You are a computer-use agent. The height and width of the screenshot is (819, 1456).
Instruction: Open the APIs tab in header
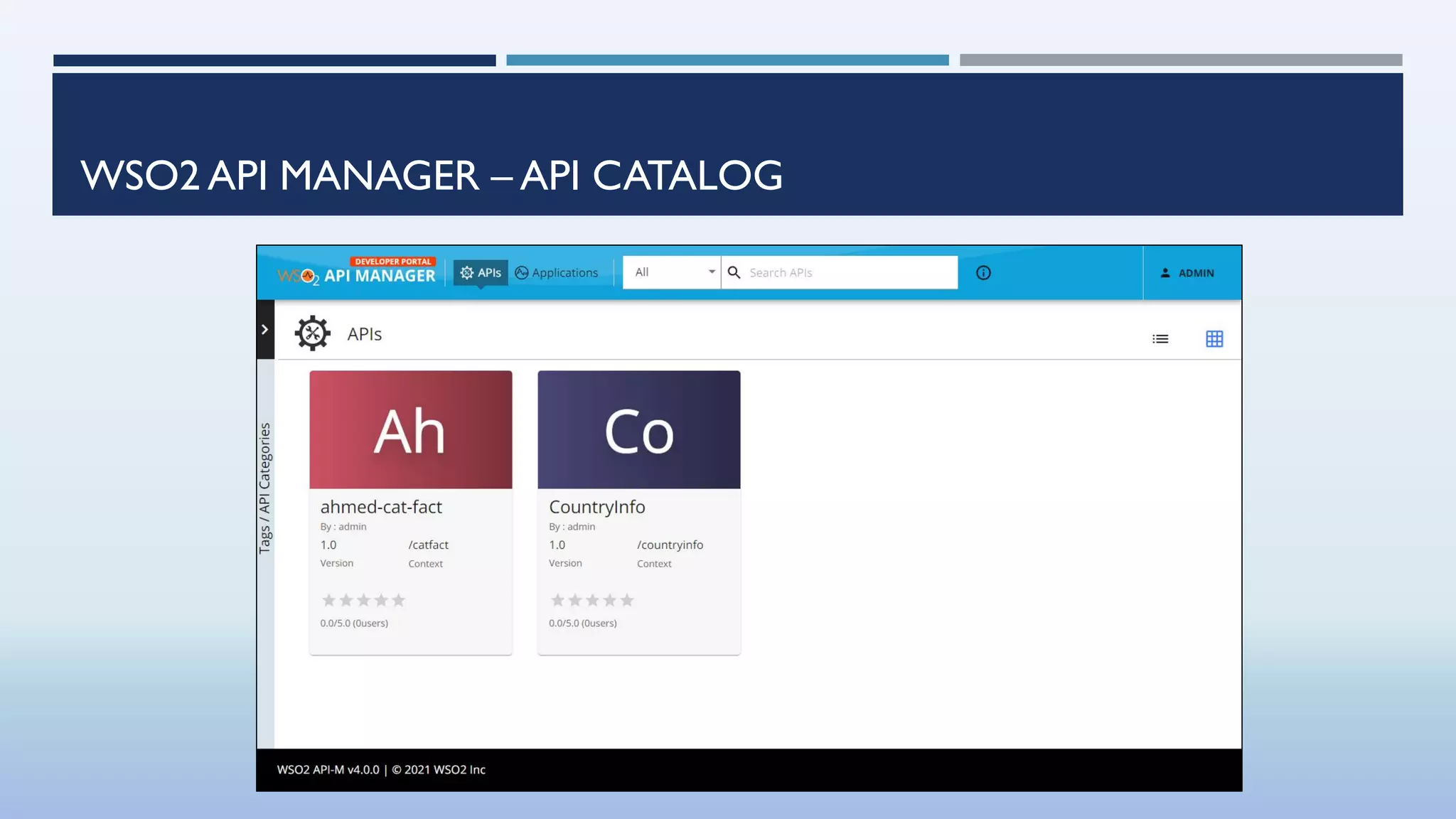pyautogui.click(x=481, y=272)
